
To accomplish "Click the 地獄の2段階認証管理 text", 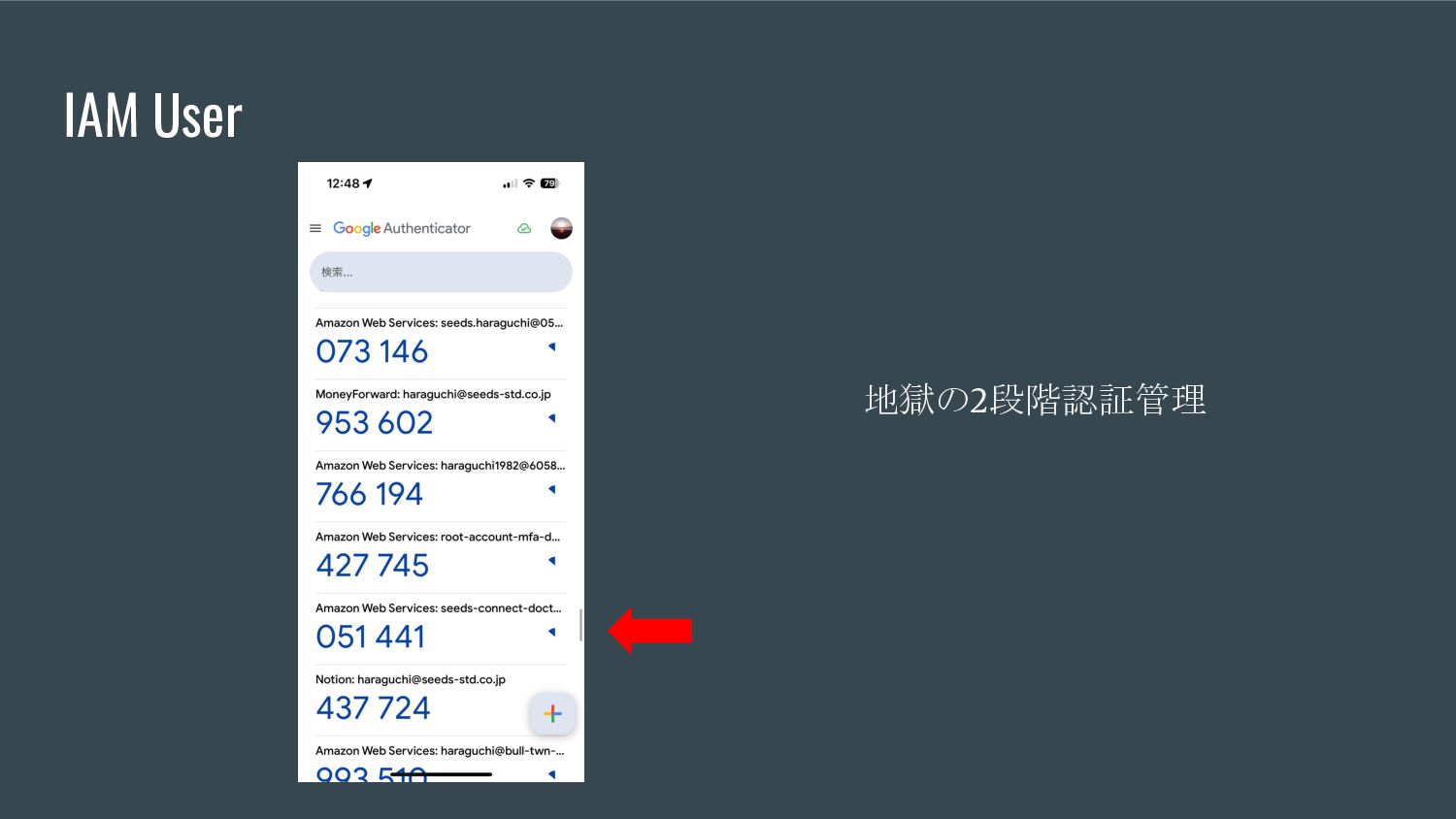I will click(1036, 400).
